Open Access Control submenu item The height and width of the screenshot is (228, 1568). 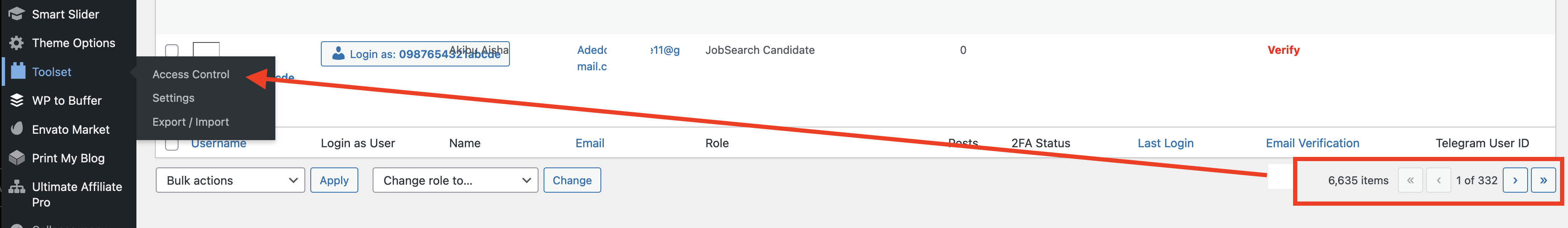(x=190, y=74)
